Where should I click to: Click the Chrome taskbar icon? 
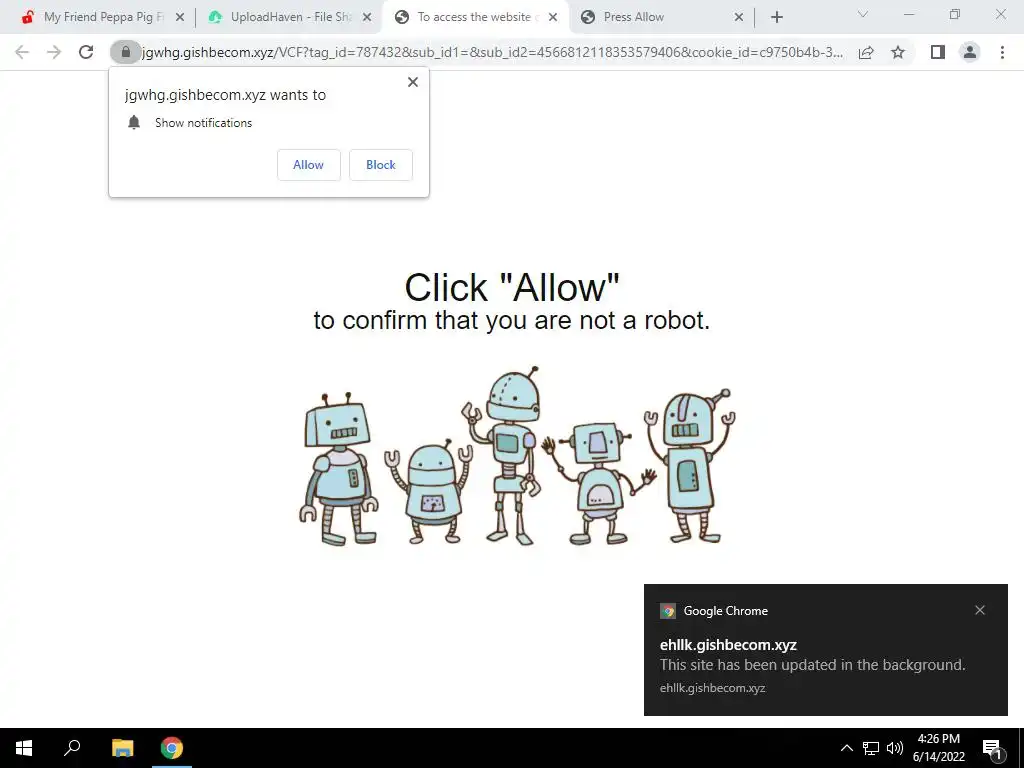[172, 748]
